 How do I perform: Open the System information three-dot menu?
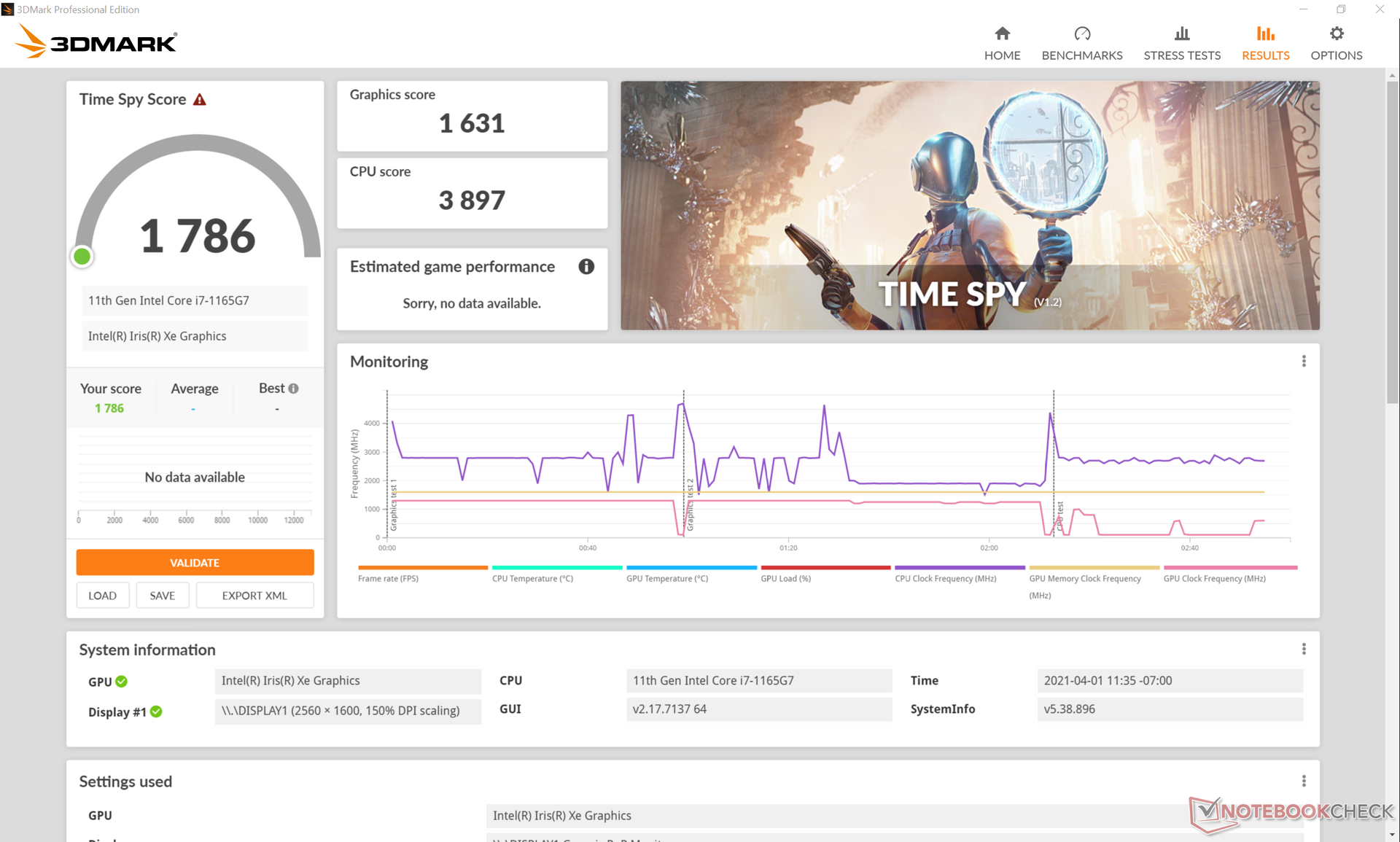point(1304,649)
